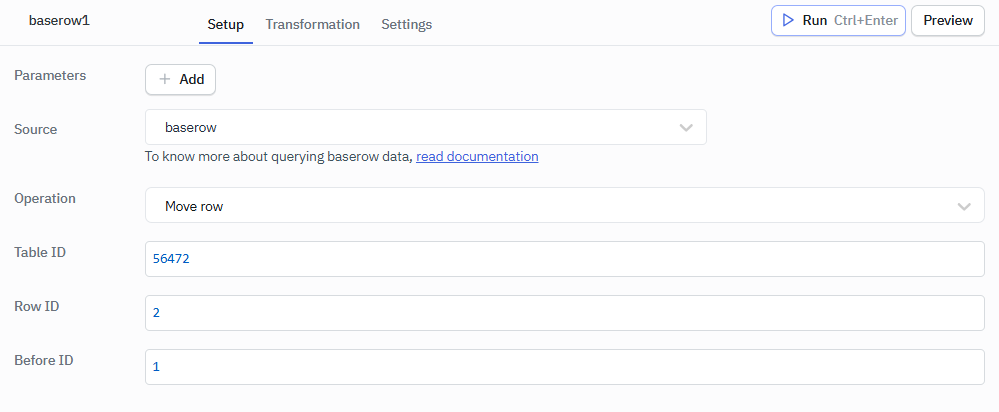Image resolution: width=999 pixels, height=412 pixels.
Task: Click the Parameters label
Action: pyautogui.click(x=50, y=75)
